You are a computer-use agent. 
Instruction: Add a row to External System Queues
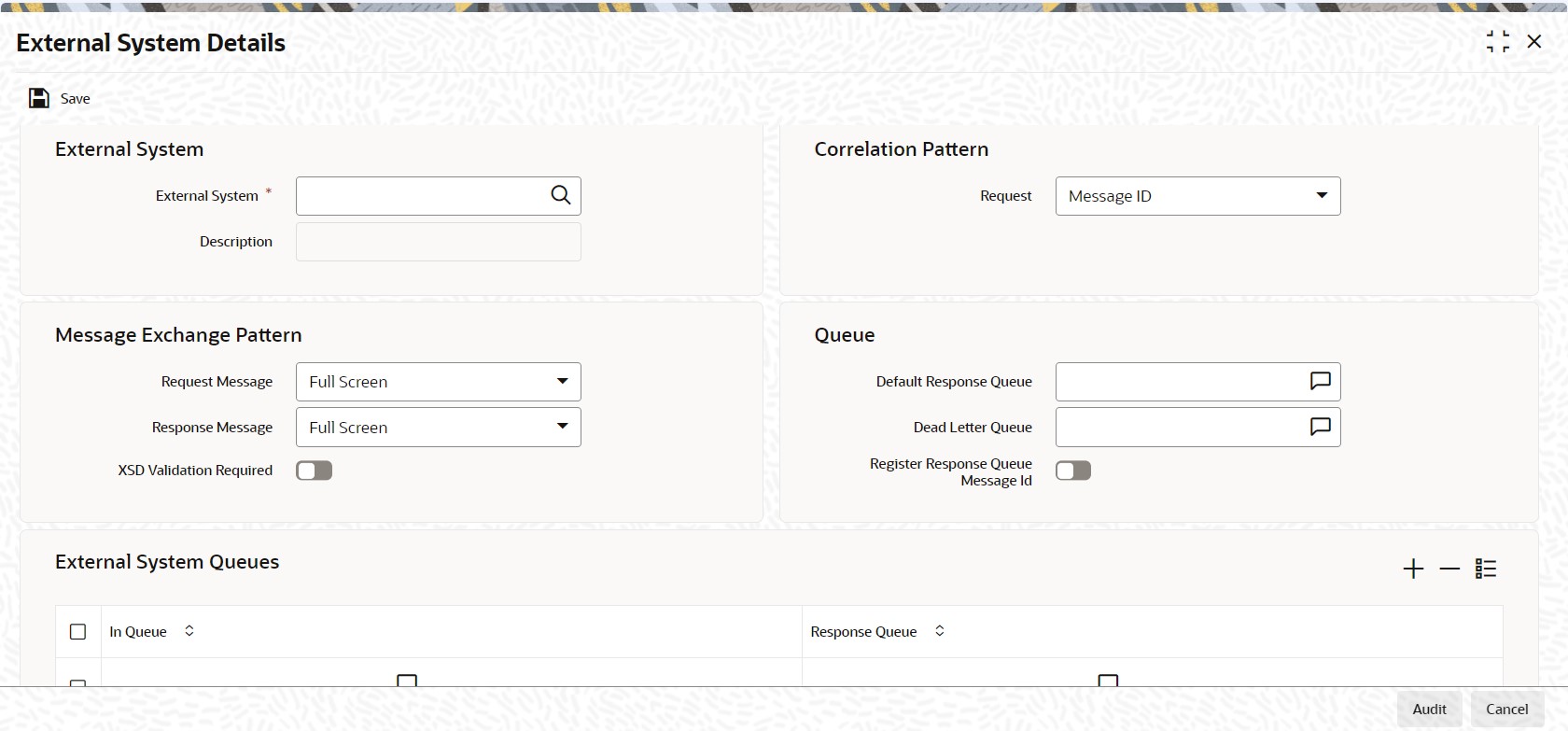coord(1413,569)
